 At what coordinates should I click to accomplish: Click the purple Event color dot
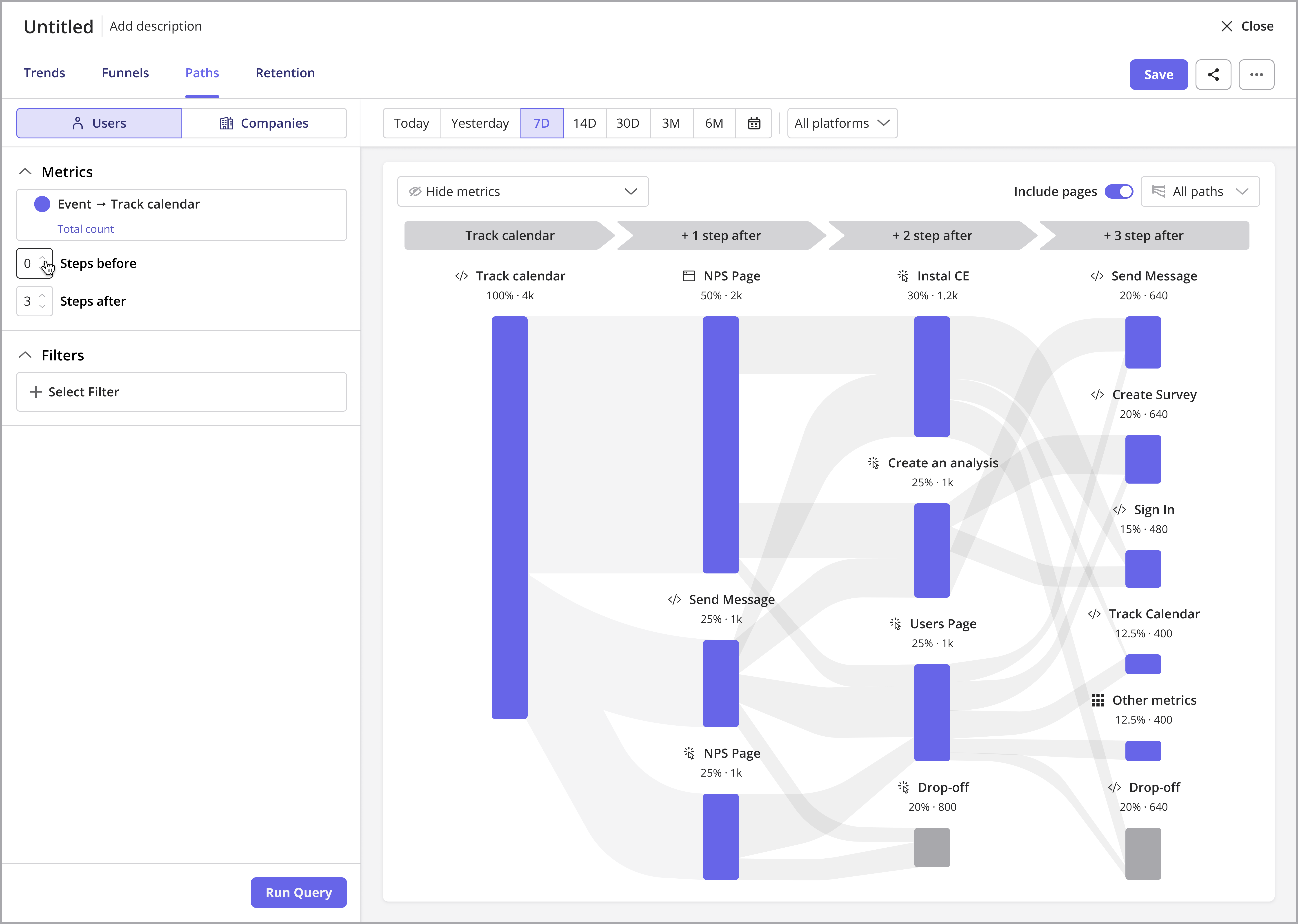coord(42,204)
